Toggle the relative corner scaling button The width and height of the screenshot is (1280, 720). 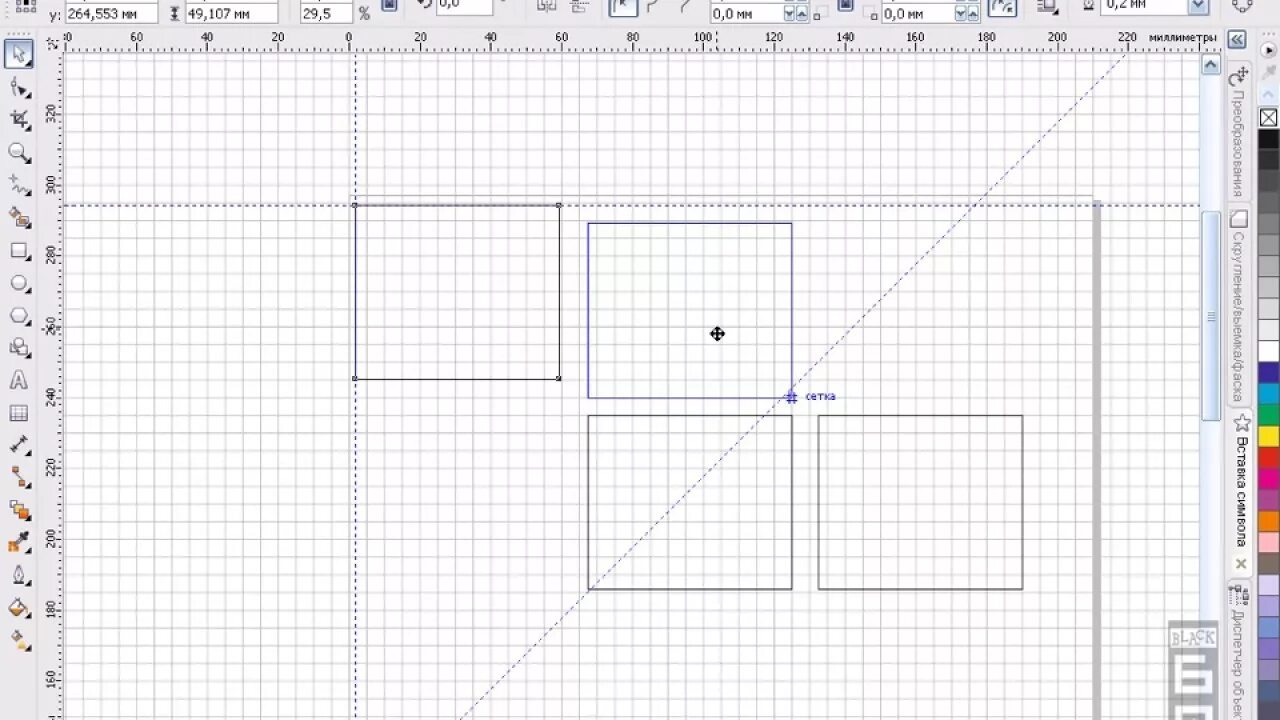pos(1002,7)
